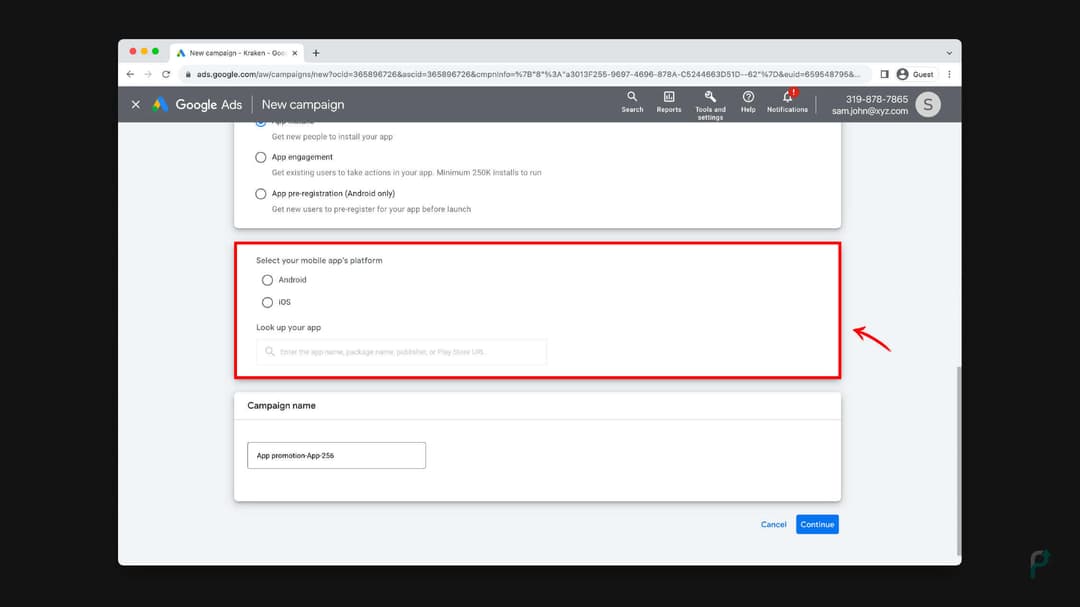Open Notifications with the alert badge
This screenshot has height=607, width=1080.
click(x=787, y=103)
